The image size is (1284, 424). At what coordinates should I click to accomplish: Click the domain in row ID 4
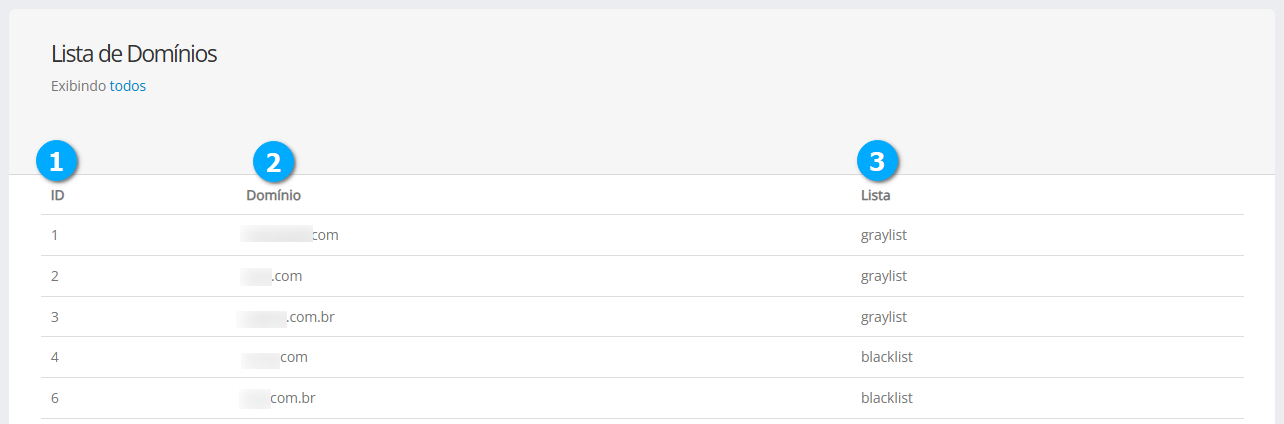pyautogui.click(x=276, y=357)
